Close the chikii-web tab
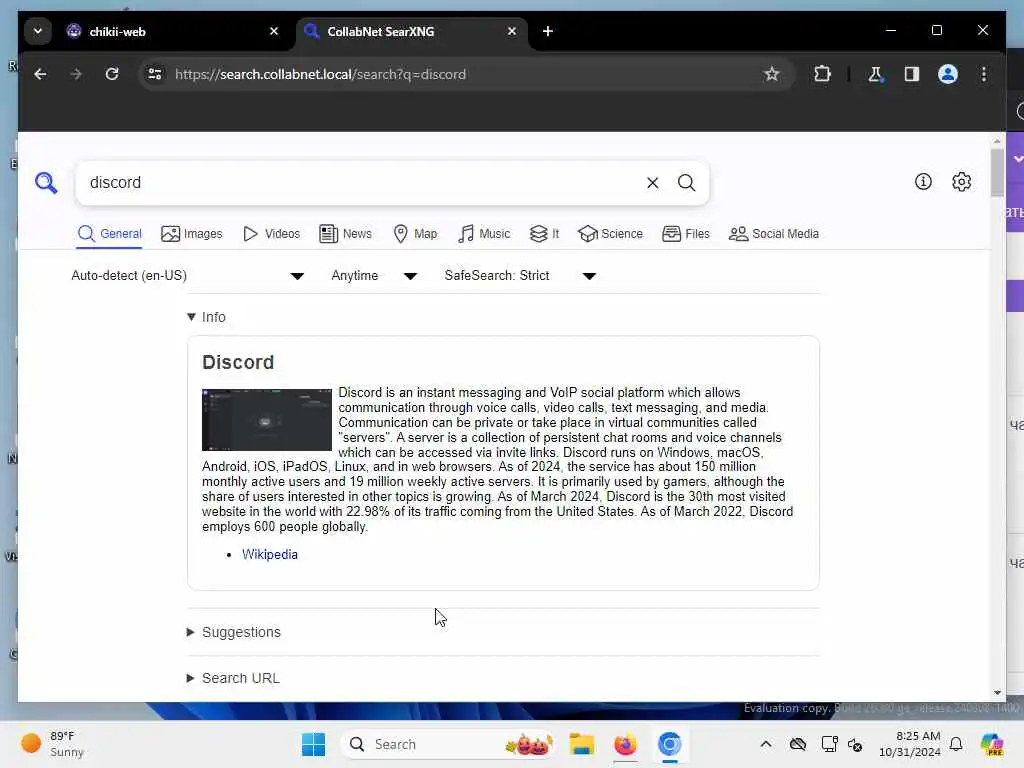This screenshot has height=768, width=1024. coord(274,31)
